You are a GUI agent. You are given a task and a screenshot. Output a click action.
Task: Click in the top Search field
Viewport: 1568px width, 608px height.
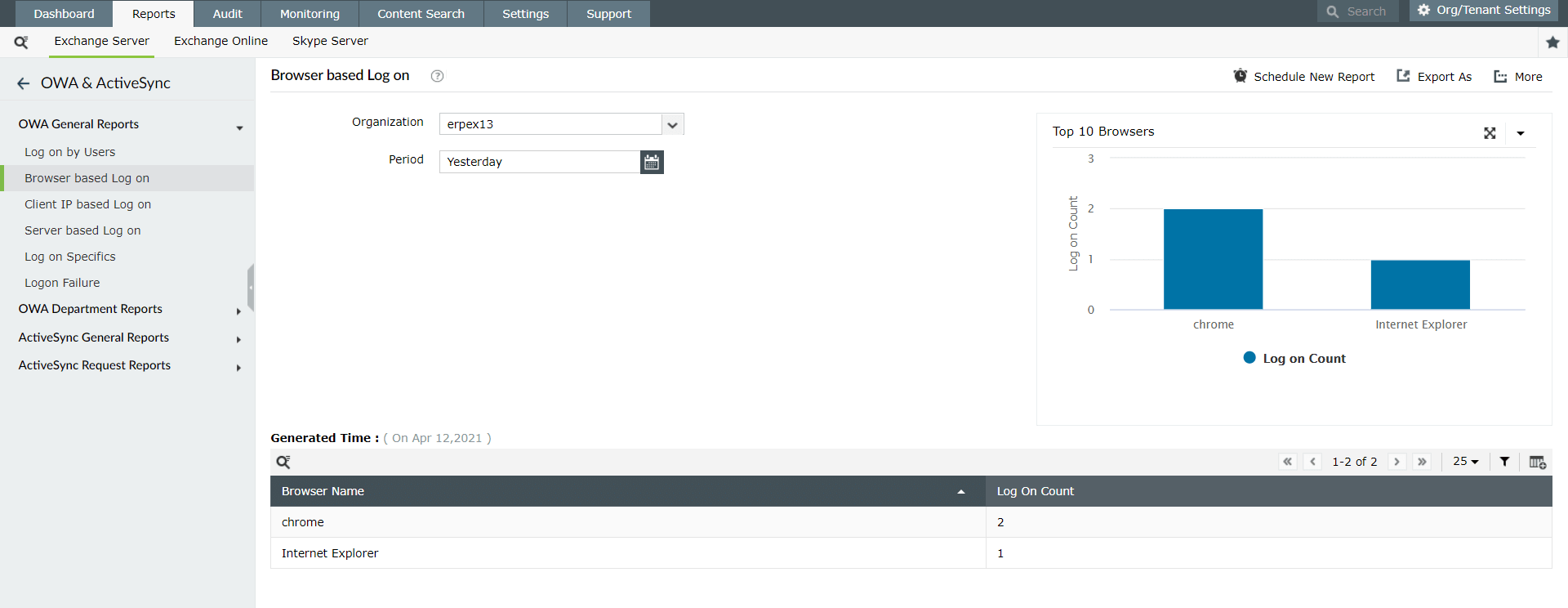(1358, 11)
